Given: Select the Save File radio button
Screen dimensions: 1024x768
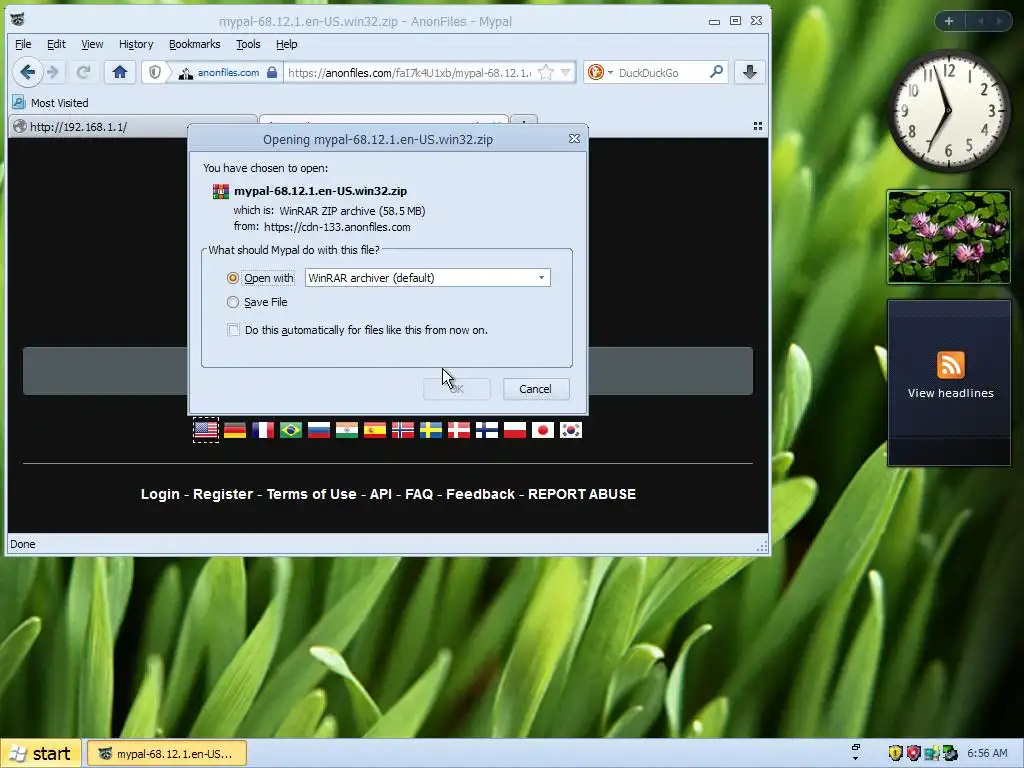Looking at the screenshot, I should pos(232,302).
